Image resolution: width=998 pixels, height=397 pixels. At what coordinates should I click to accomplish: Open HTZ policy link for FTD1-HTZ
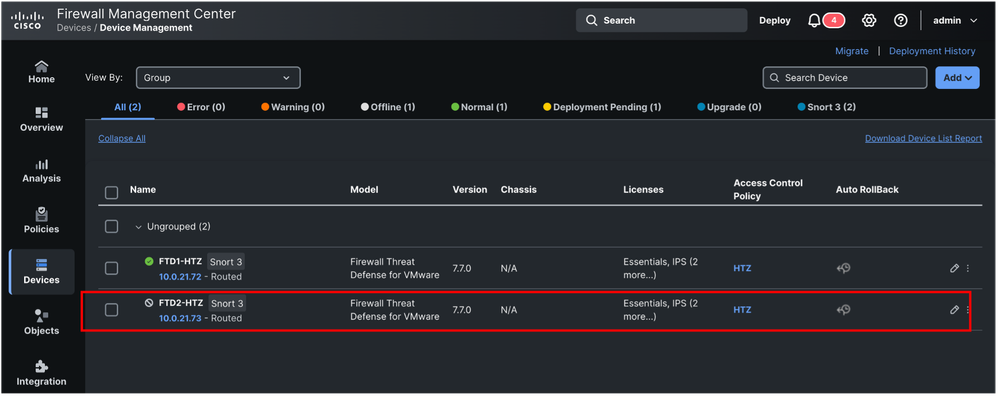coord(742,268)
